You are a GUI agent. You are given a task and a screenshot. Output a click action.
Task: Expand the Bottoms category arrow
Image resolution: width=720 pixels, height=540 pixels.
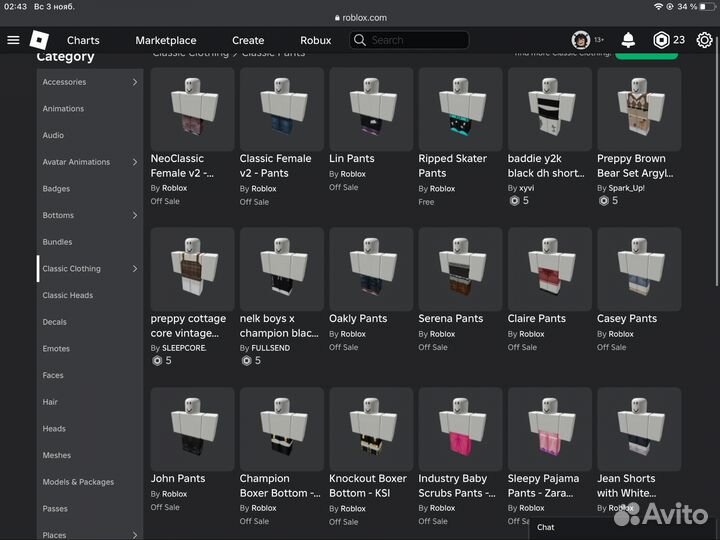(135, 215)
